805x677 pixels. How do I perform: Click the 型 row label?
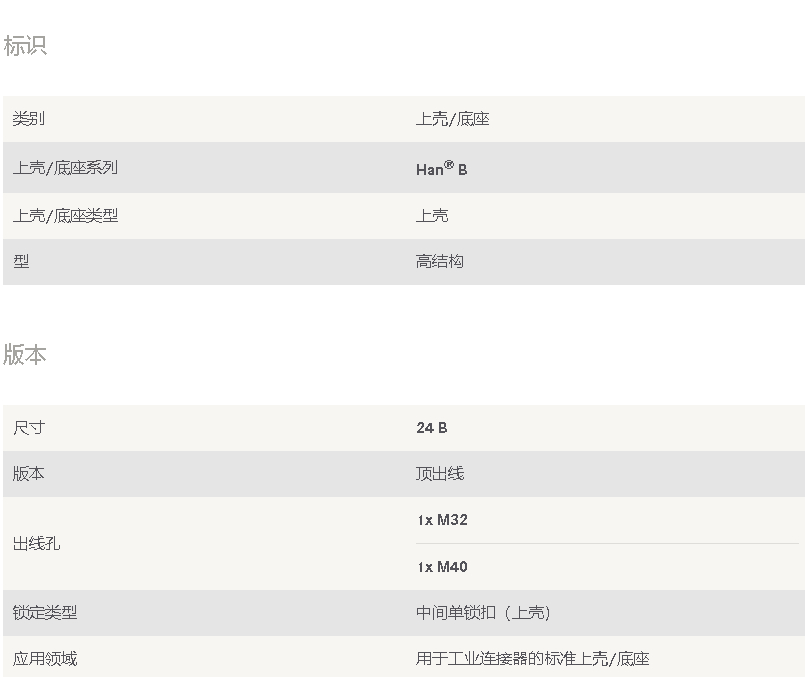tap(21, 261)
